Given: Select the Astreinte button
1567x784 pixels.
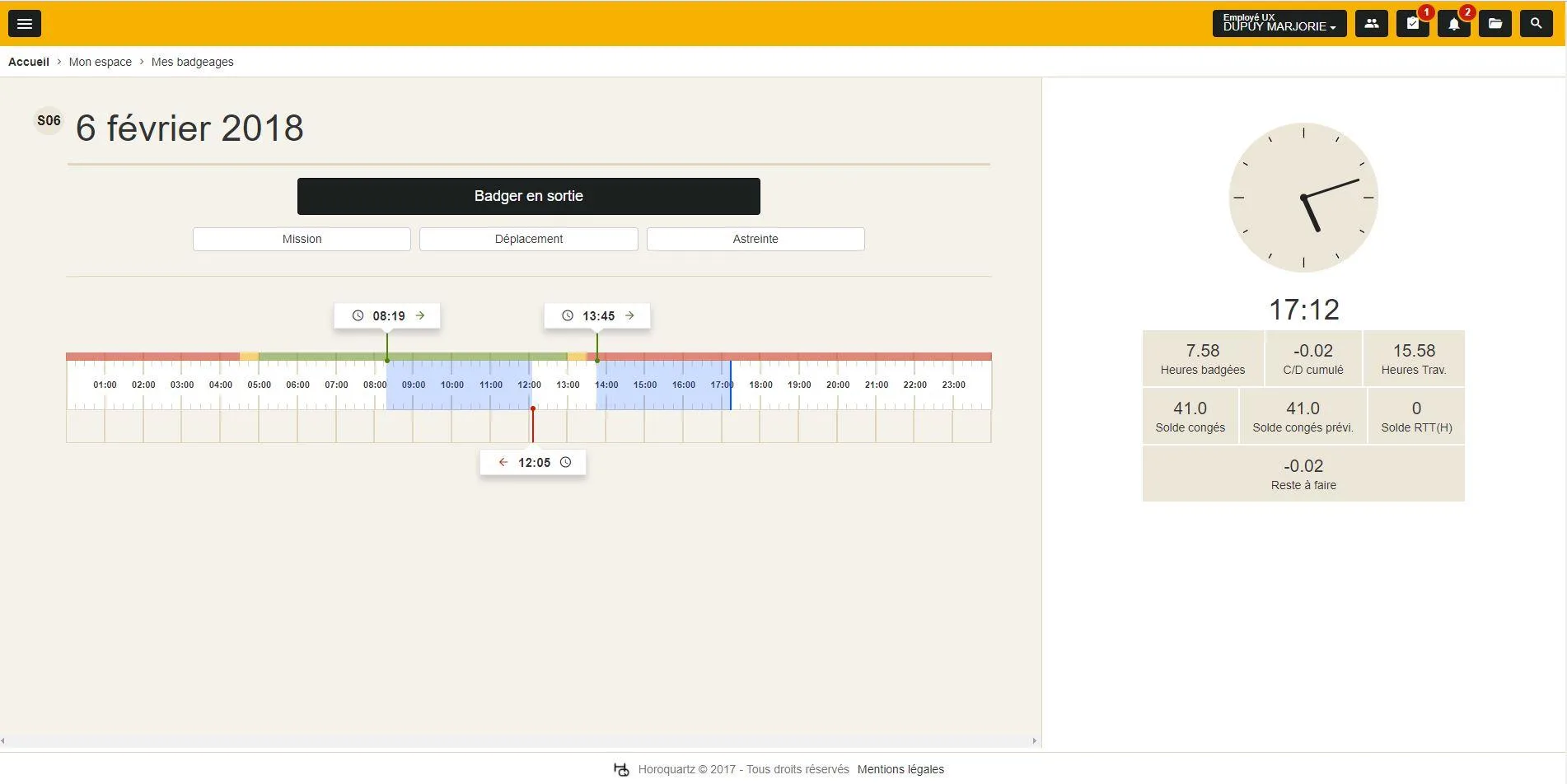Looking at the screenshot, I should 755,239.
